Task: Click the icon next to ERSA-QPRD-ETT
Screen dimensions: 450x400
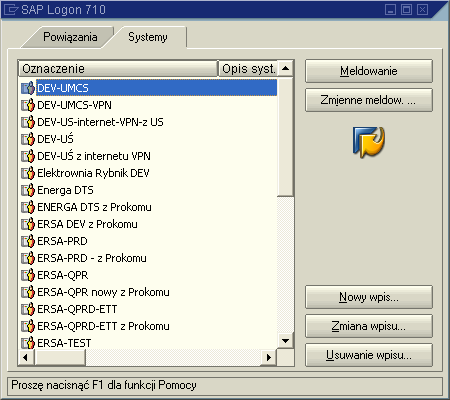Action: (x=28, y=309)
